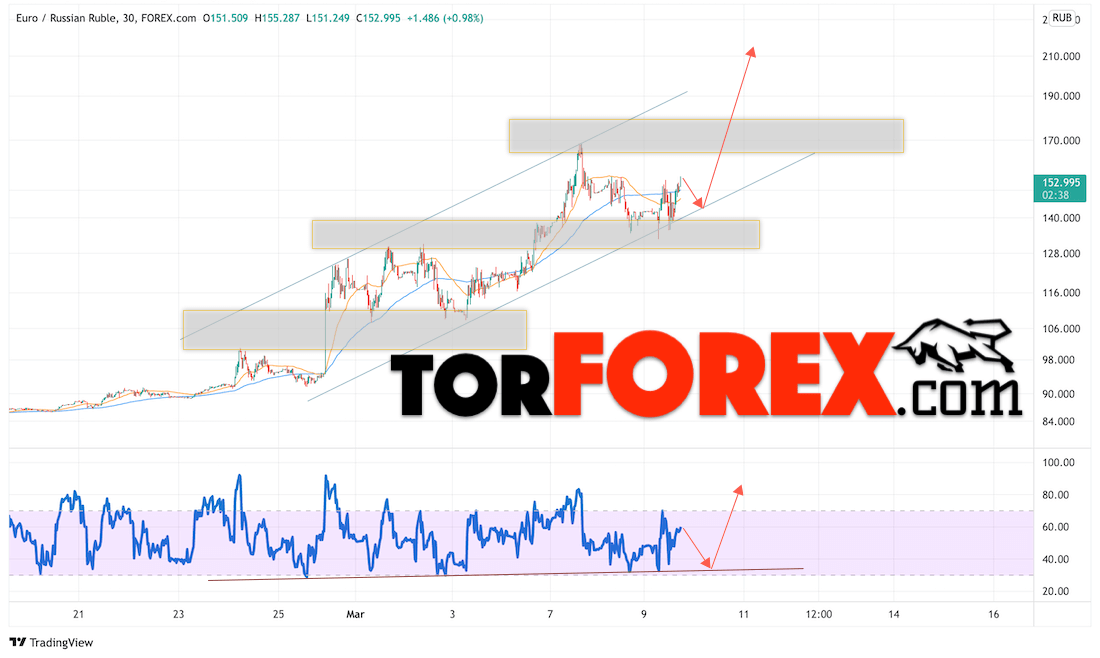Click the date label 9 on time axis
This screenshot has height=658, width=1100.
644,614
